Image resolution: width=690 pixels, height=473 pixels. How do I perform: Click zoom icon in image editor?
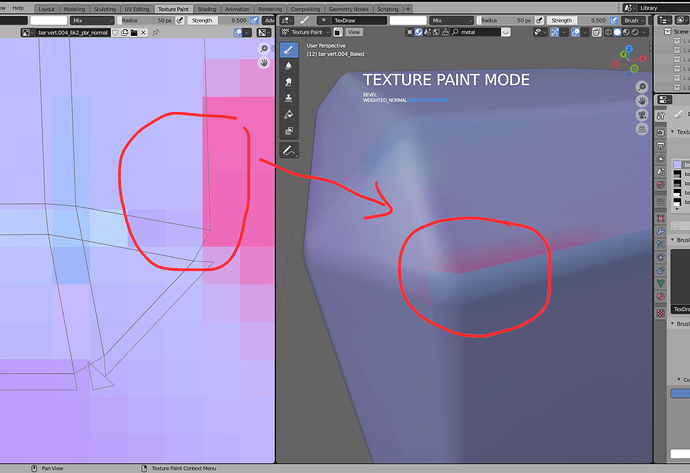point(264,48)
